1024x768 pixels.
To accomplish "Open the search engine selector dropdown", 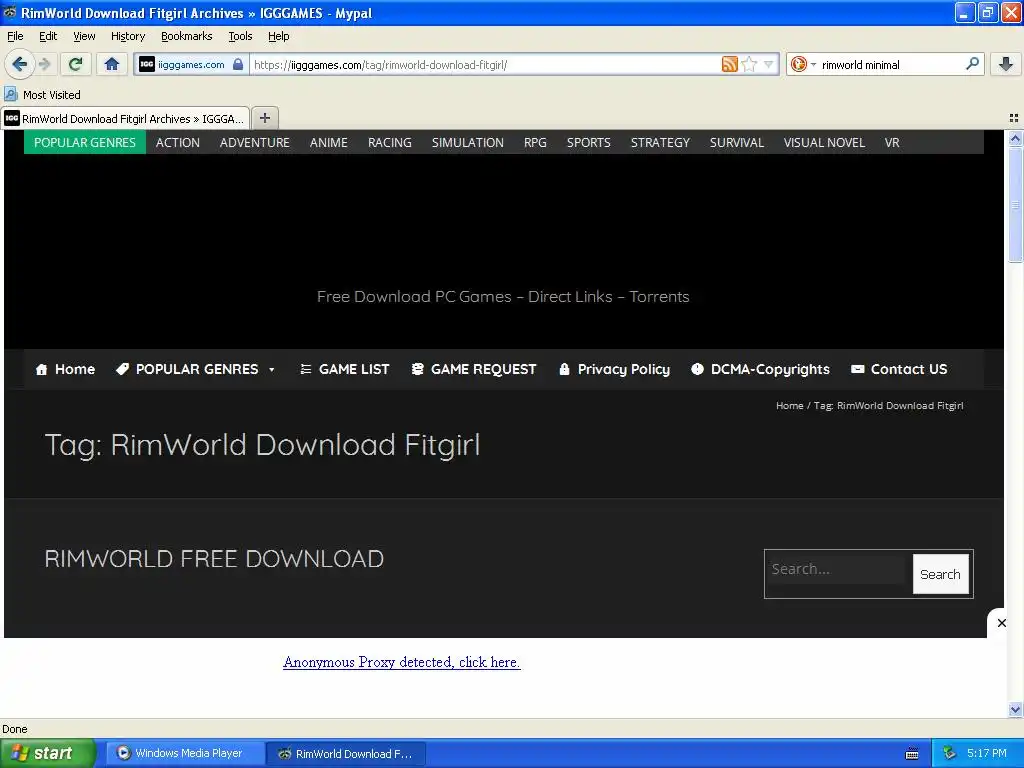I will tap(803, 64).
